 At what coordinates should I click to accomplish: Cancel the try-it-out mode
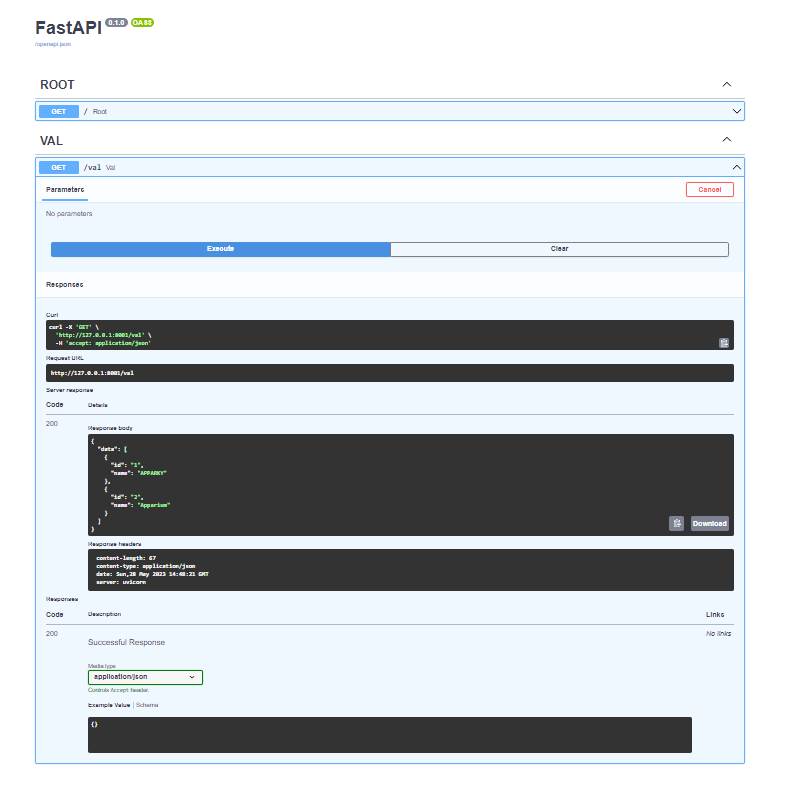click(x=710, y=190)
